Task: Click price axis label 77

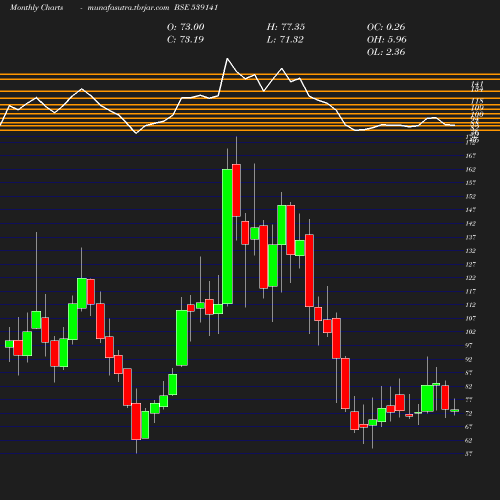Action: click(469, 399)
